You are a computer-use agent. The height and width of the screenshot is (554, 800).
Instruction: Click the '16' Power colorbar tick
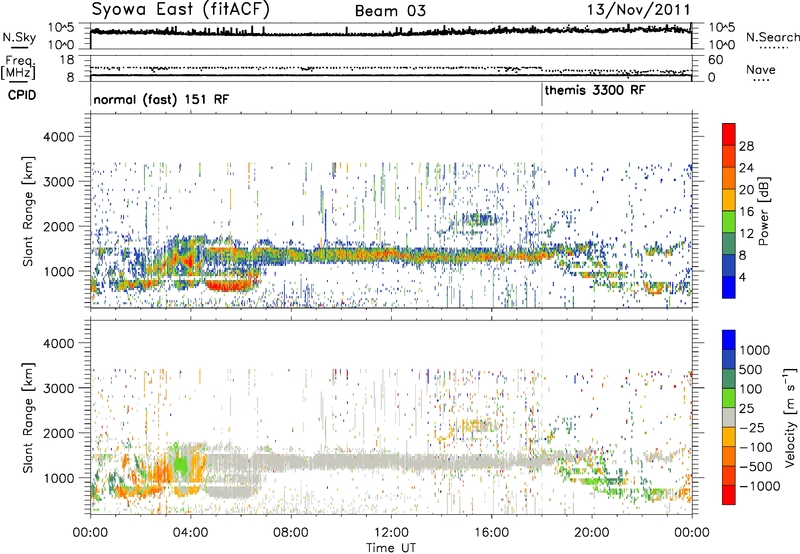[746, 212]
